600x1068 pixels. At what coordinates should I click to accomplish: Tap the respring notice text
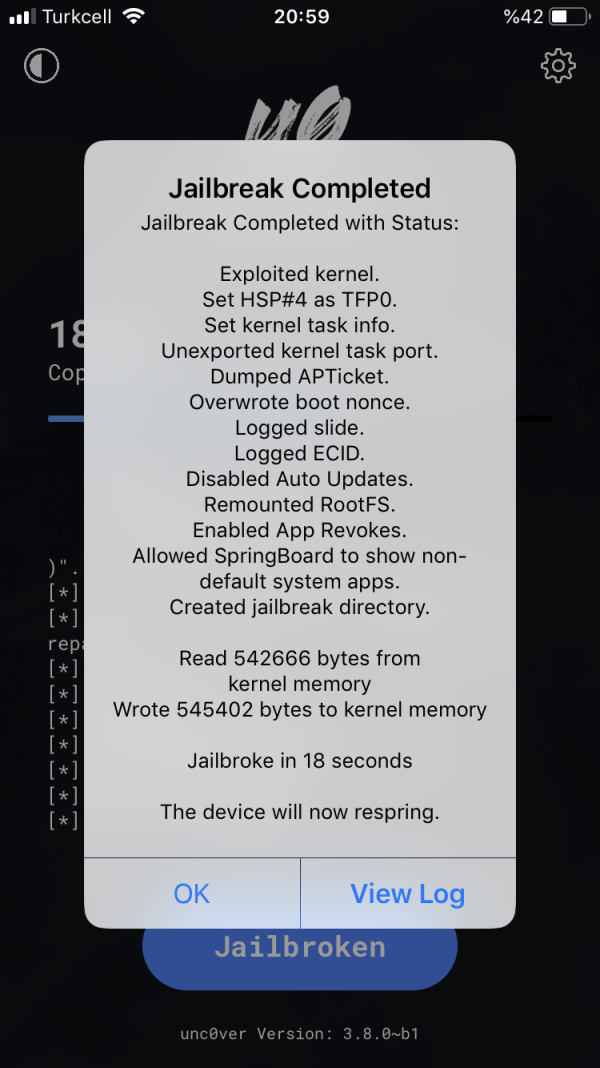click(x=299, y=812)
